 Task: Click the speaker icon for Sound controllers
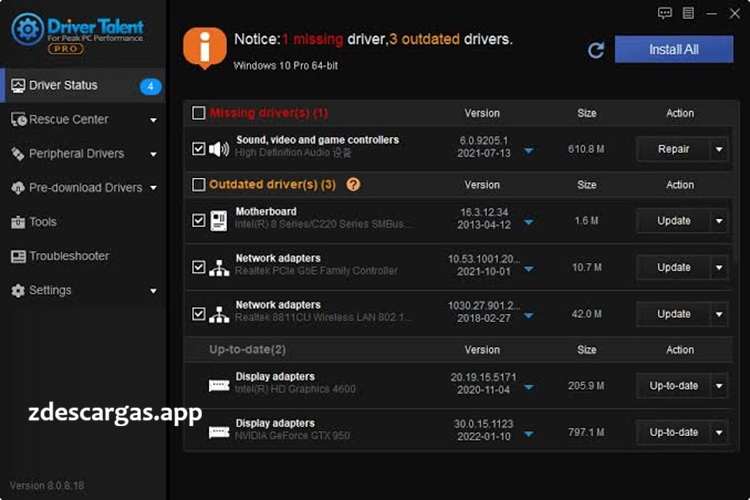(219, 149)
